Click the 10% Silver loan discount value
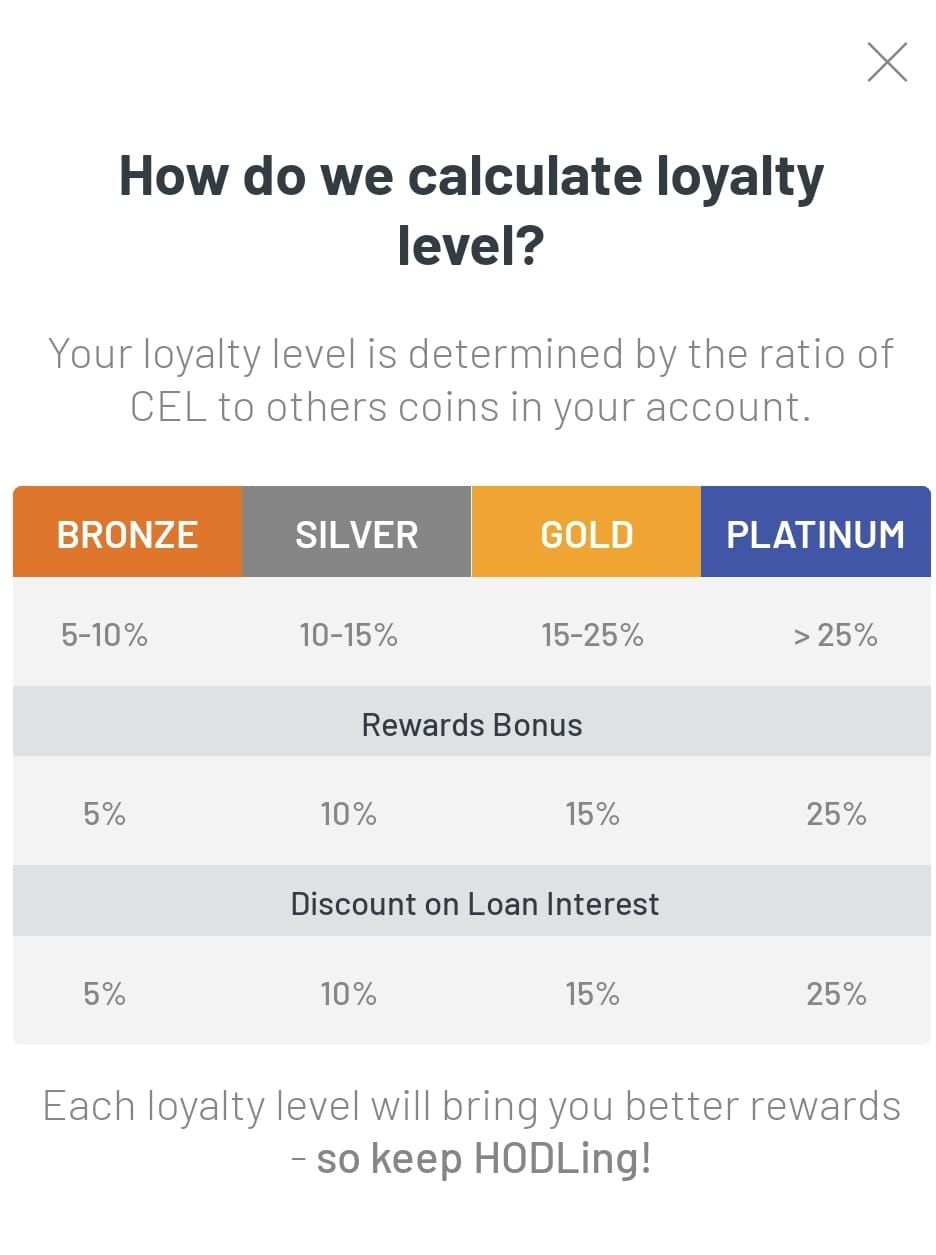The height and width of the screenshot is (1255, 936). [x=348, y=993]
